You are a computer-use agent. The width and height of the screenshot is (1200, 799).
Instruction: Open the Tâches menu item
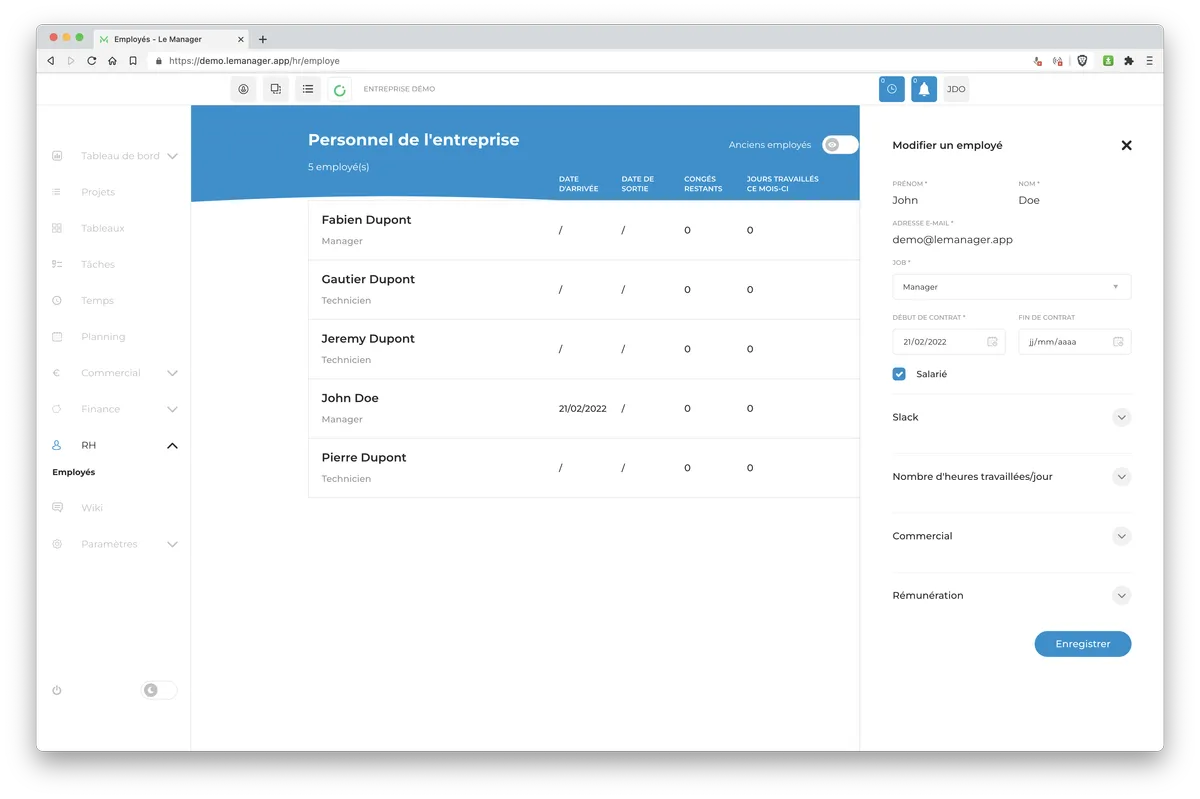point(98,264)
